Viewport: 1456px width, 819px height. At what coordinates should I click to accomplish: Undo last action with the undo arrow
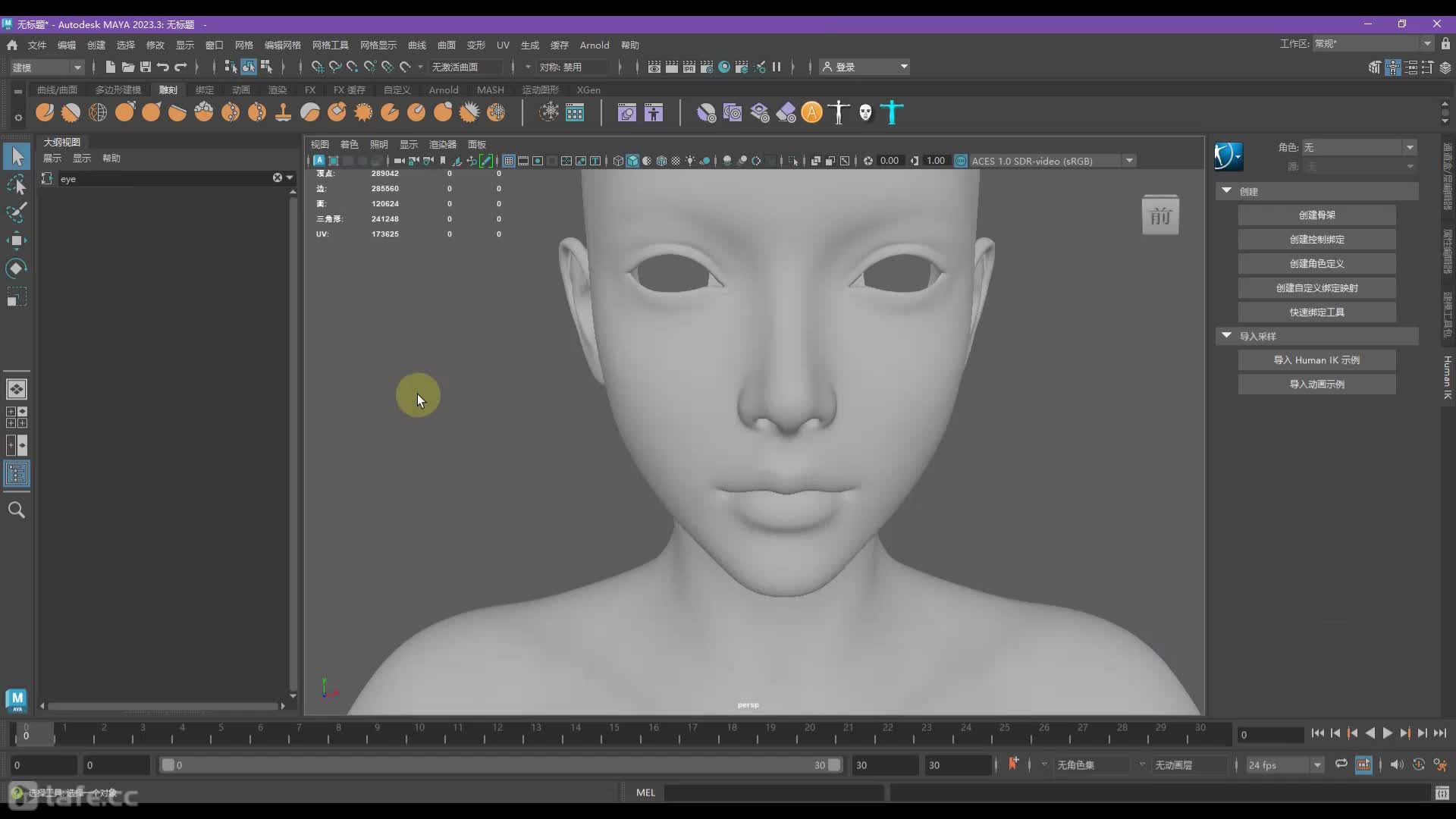[x=163, y=67]
